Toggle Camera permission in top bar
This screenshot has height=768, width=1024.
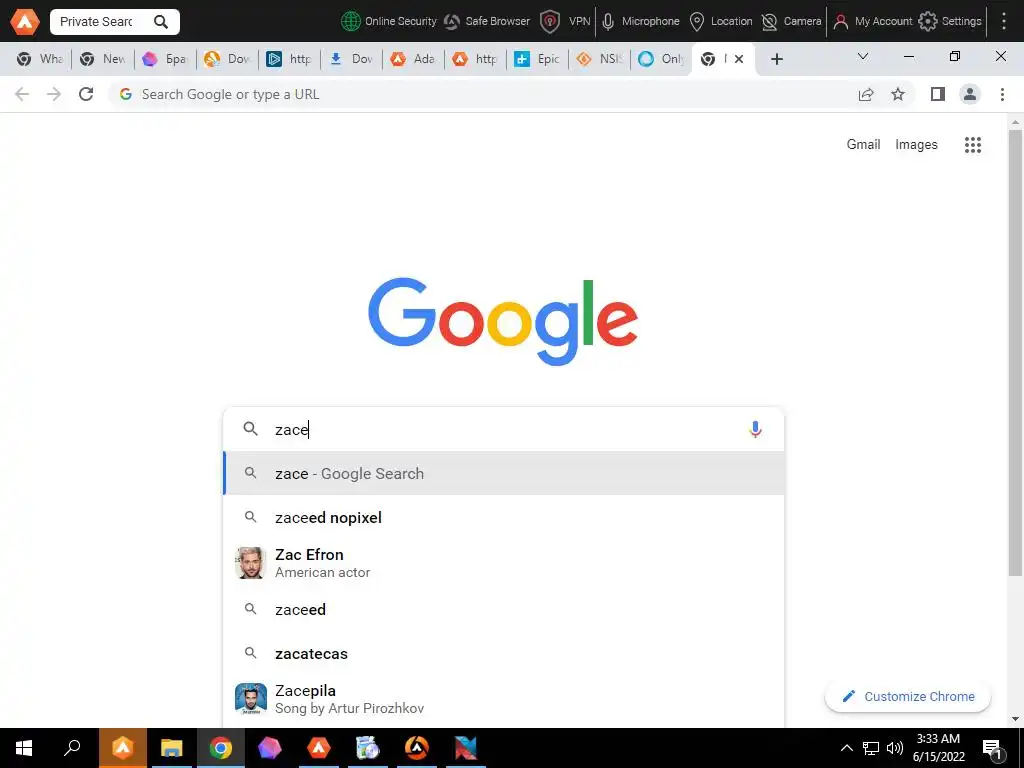pyautogui.click(x=792, y=22)
